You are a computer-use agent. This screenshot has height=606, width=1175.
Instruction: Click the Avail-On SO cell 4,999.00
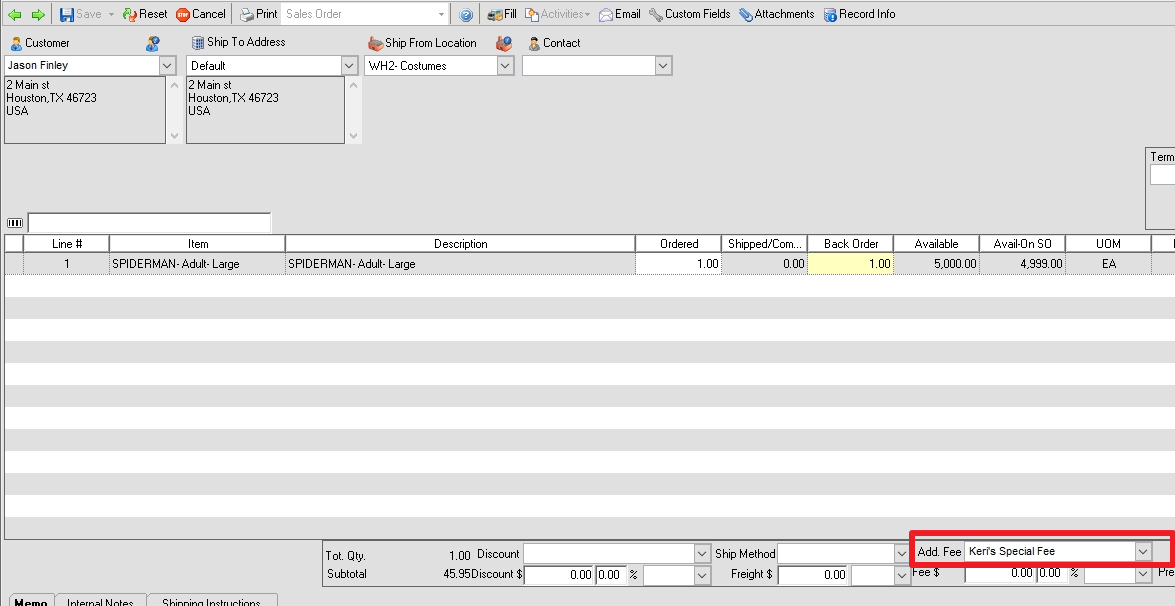(1022, 264)
